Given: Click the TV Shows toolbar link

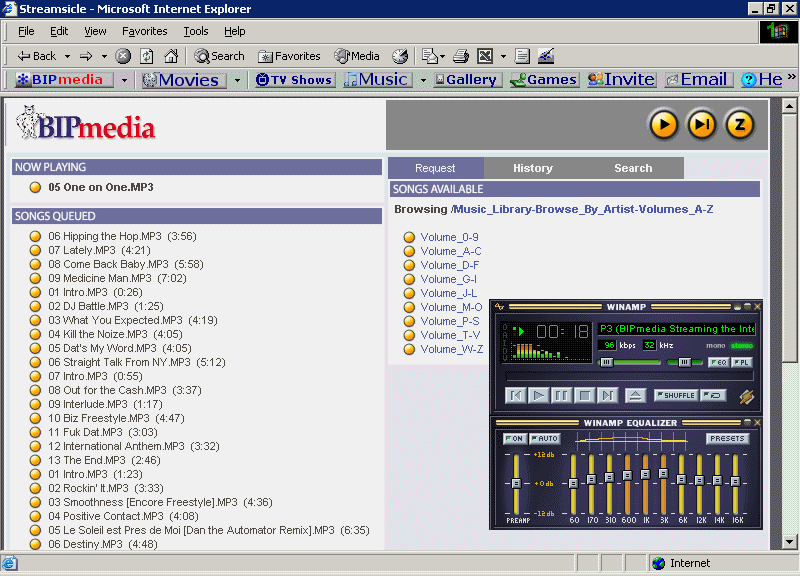Looking at the screenshot, I should coord(294,80).
